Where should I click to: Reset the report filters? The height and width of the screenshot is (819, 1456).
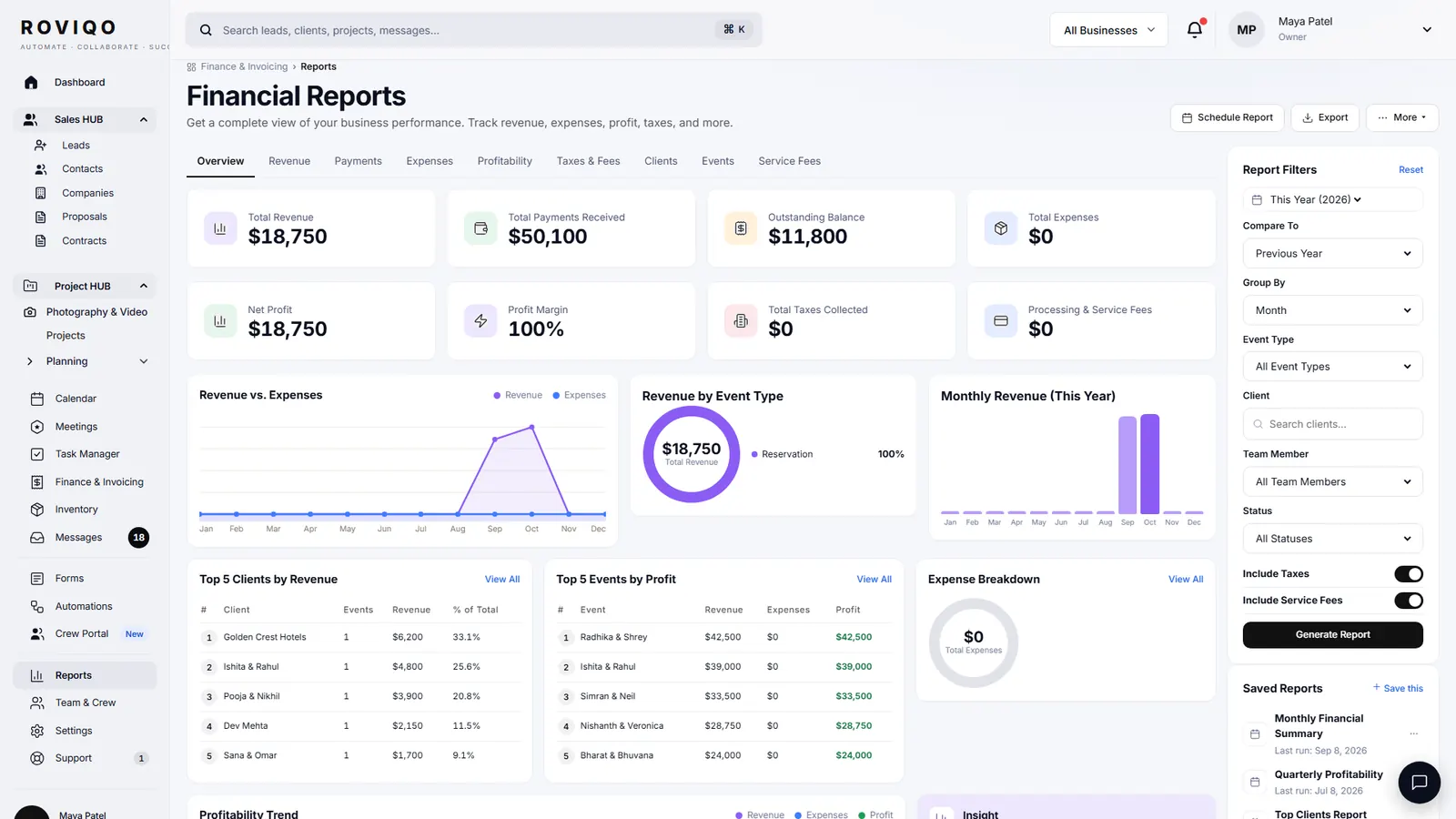pyautogui.click(x=1410, y=170)
